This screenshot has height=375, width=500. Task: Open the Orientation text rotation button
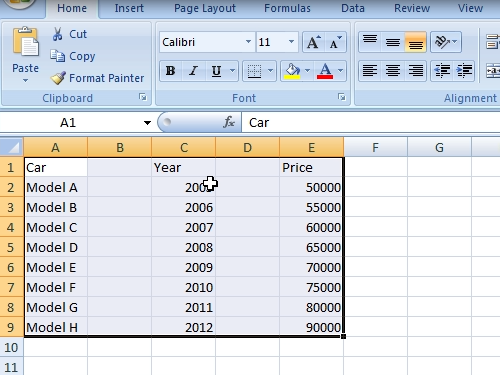click(x=446, y=42)
